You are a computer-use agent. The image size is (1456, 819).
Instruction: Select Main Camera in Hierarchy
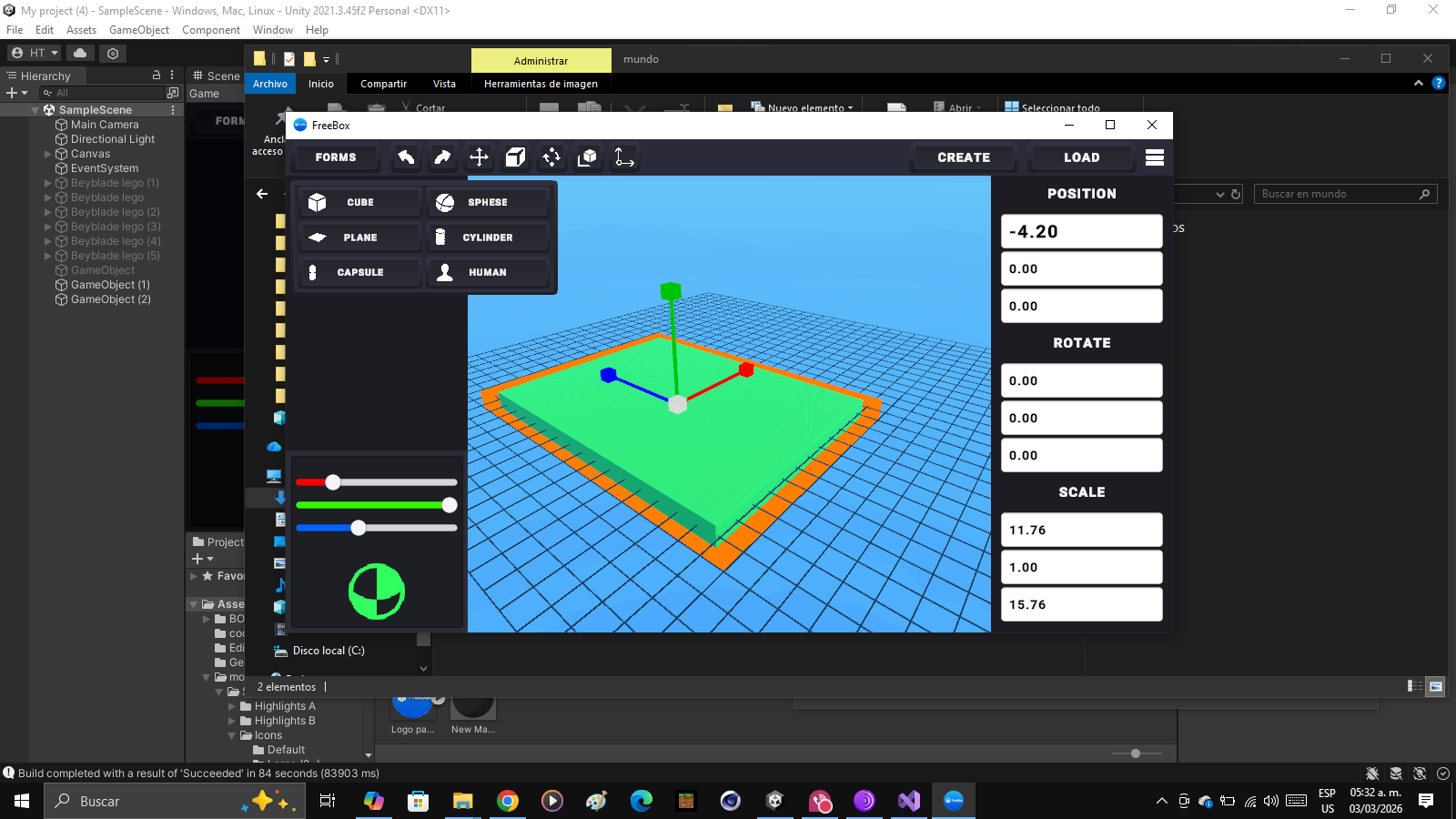pos(105,125)
